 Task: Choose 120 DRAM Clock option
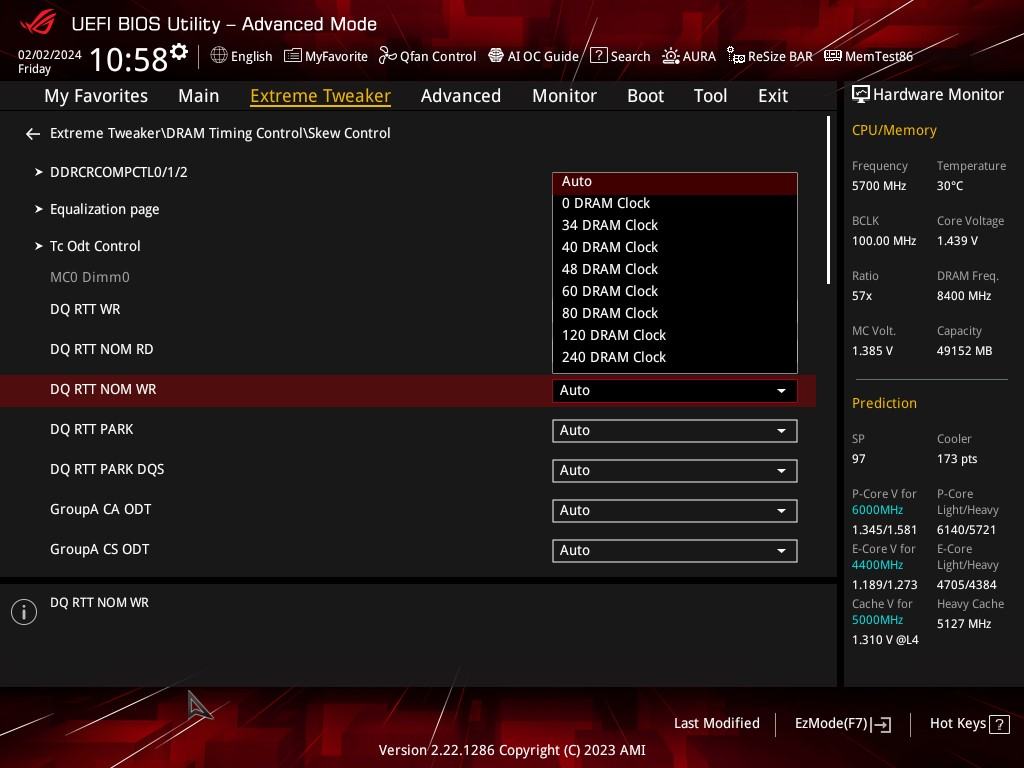tap(675, 336)
